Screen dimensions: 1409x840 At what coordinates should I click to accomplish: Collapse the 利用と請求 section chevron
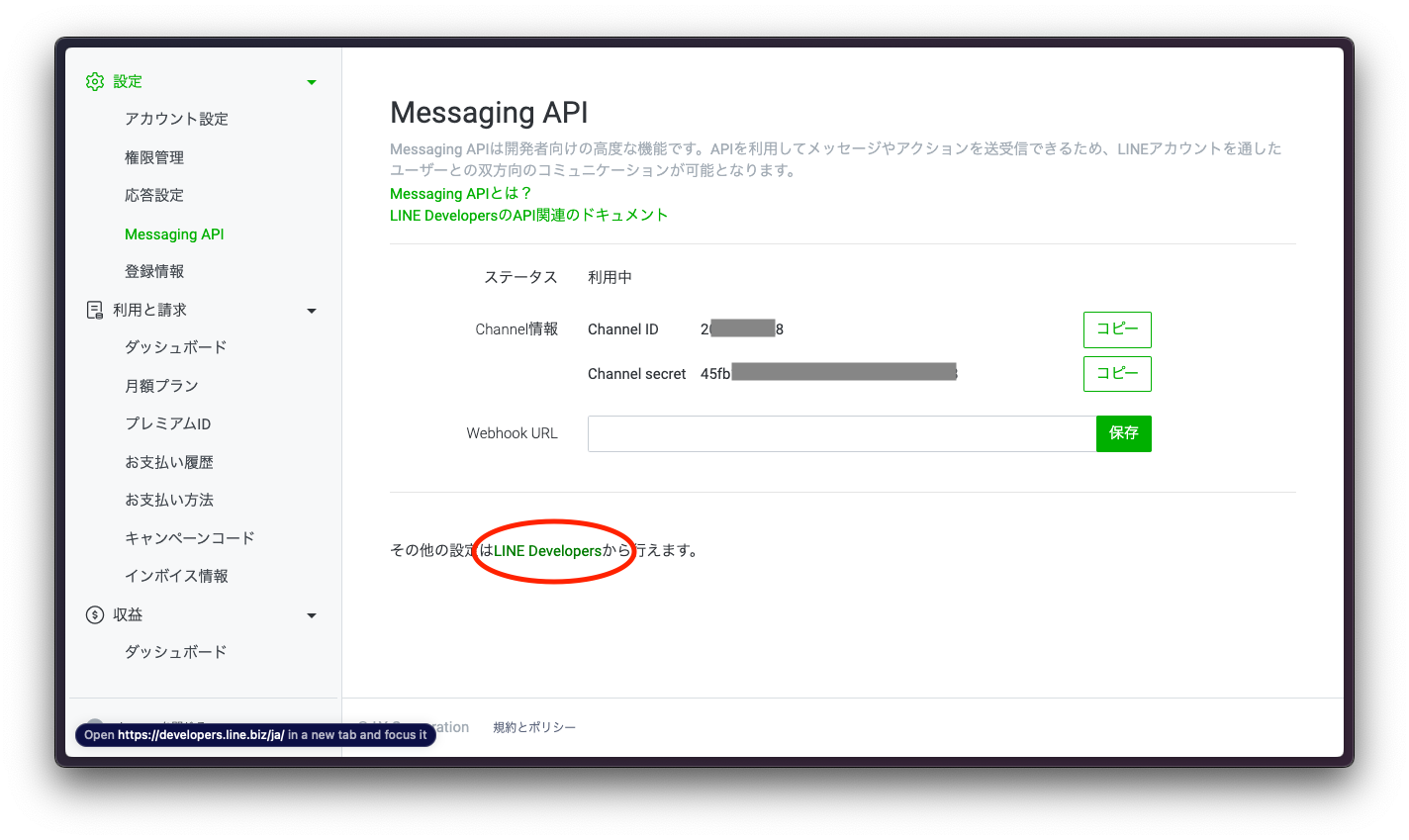pos(312,310)
